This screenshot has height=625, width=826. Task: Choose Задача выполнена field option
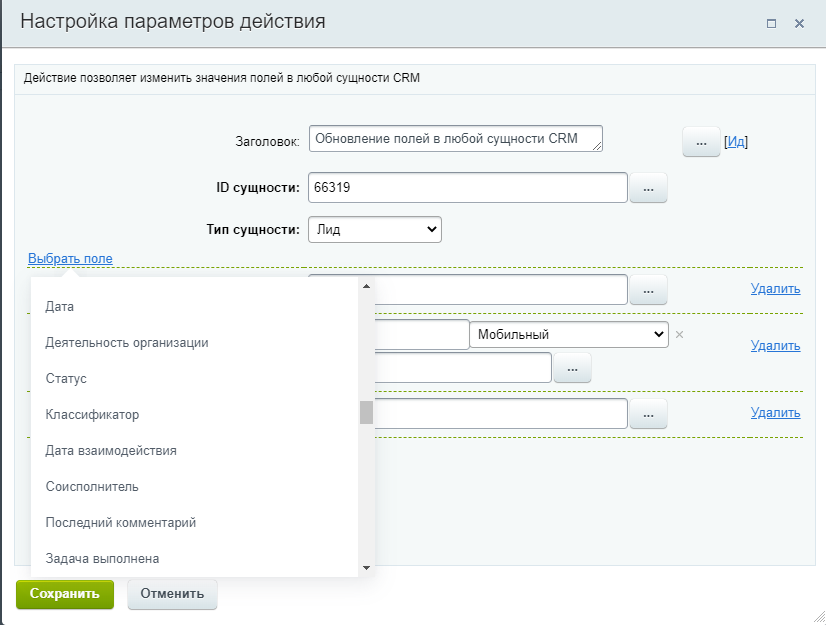point(102,558)
